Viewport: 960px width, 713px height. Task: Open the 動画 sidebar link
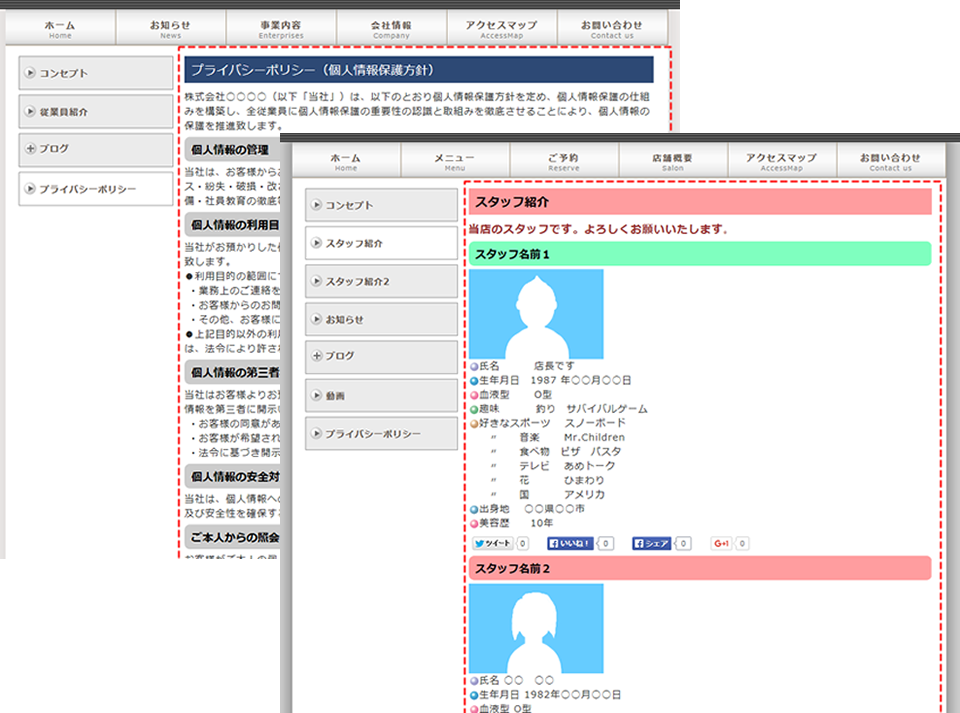coord(381,395)
